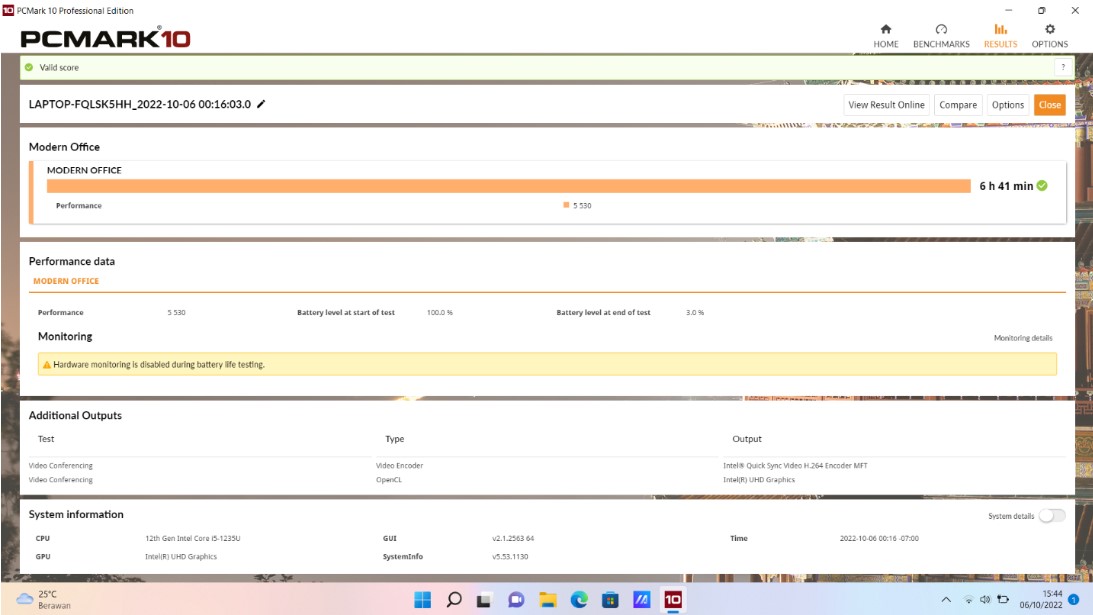The height and width of the screenshot is (615, 1093).
Task: Click the warning icon in hardware monitoring notice
Action: click(47, 365)
